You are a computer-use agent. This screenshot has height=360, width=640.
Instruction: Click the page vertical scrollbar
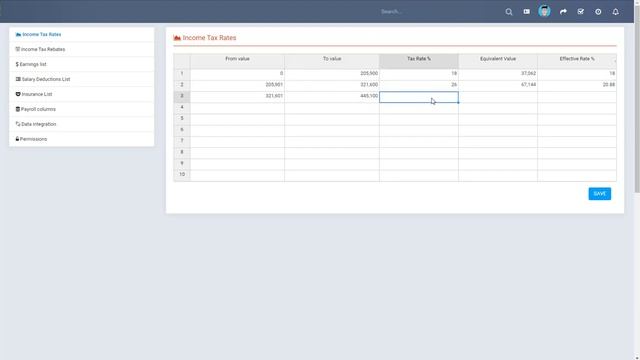[x=637, y=98]
